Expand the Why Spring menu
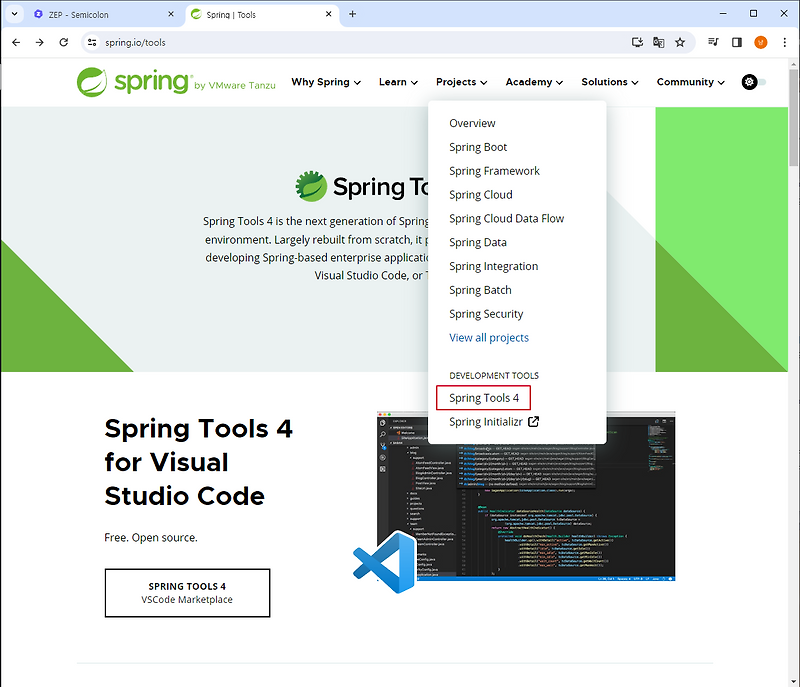This screenshot has height=687, width=800. pyautogui.click(x=326, y=82)
